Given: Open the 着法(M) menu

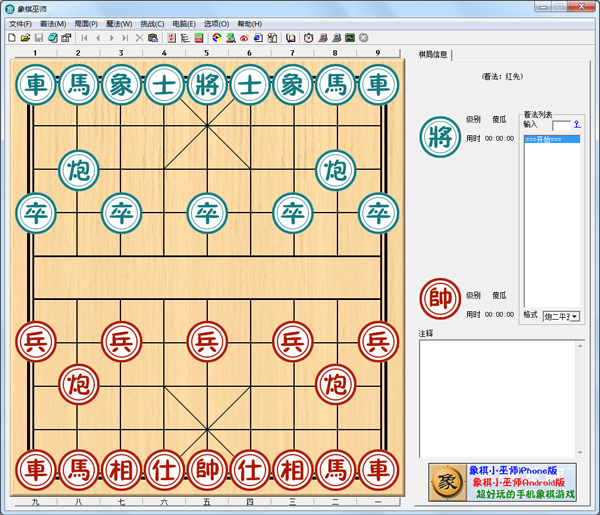Looking at the screenshot, I should 53,24.
